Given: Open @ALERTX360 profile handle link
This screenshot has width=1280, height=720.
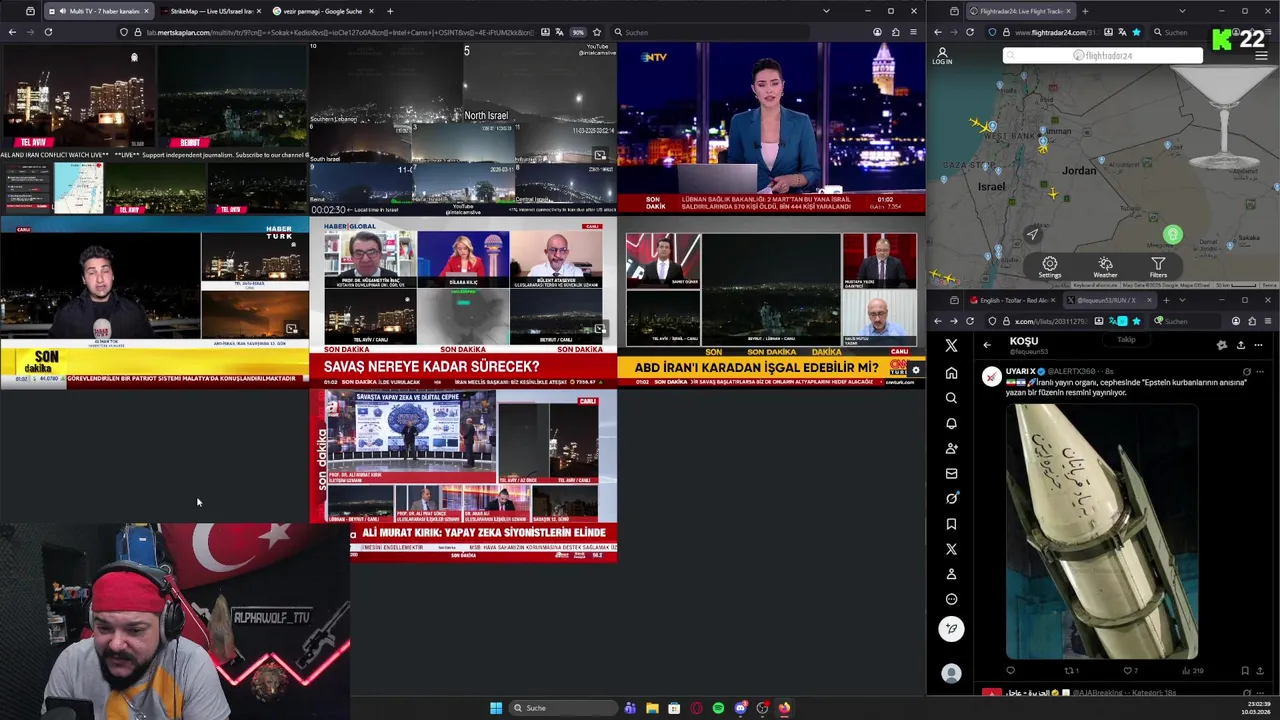Looking at the screenshot, I should (1071, 371).
